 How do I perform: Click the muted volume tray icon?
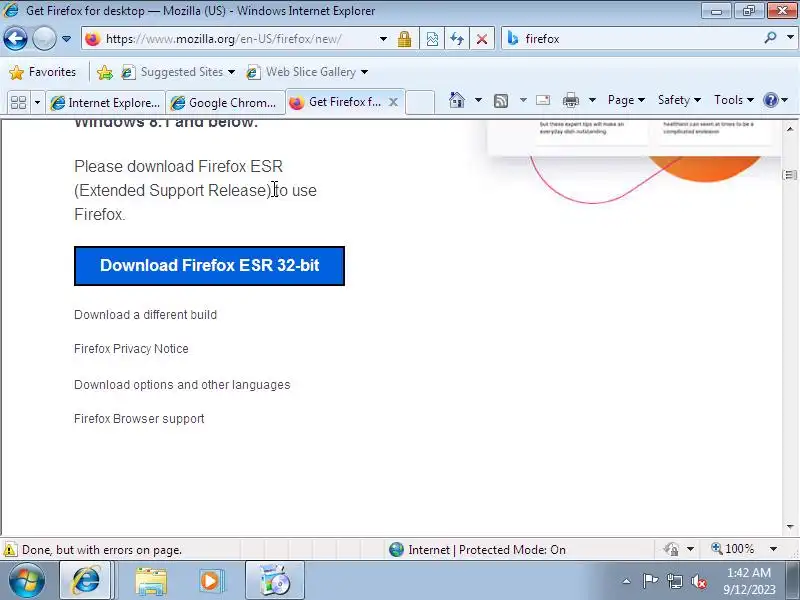(699, 581)
